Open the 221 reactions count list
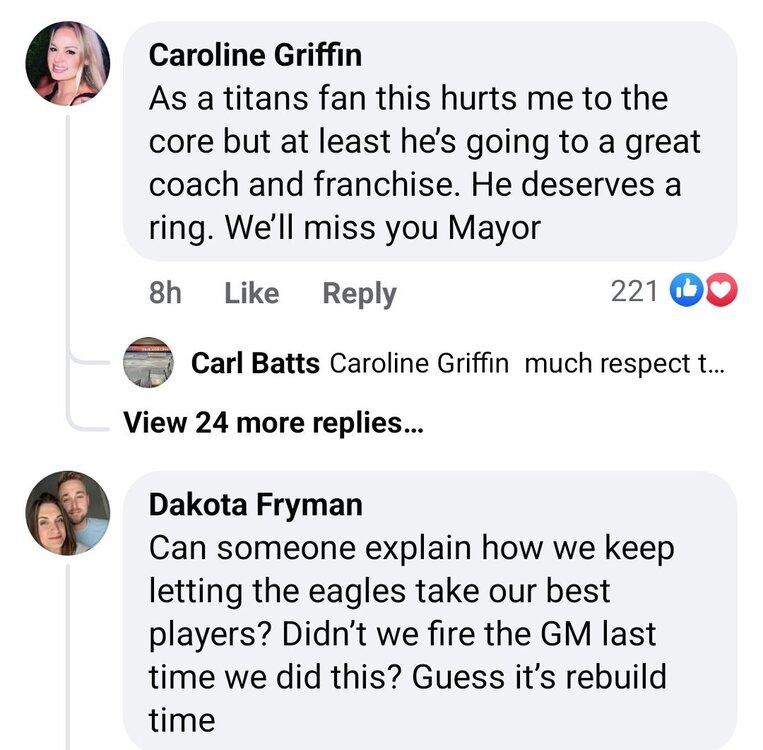 tap(634, 292)
